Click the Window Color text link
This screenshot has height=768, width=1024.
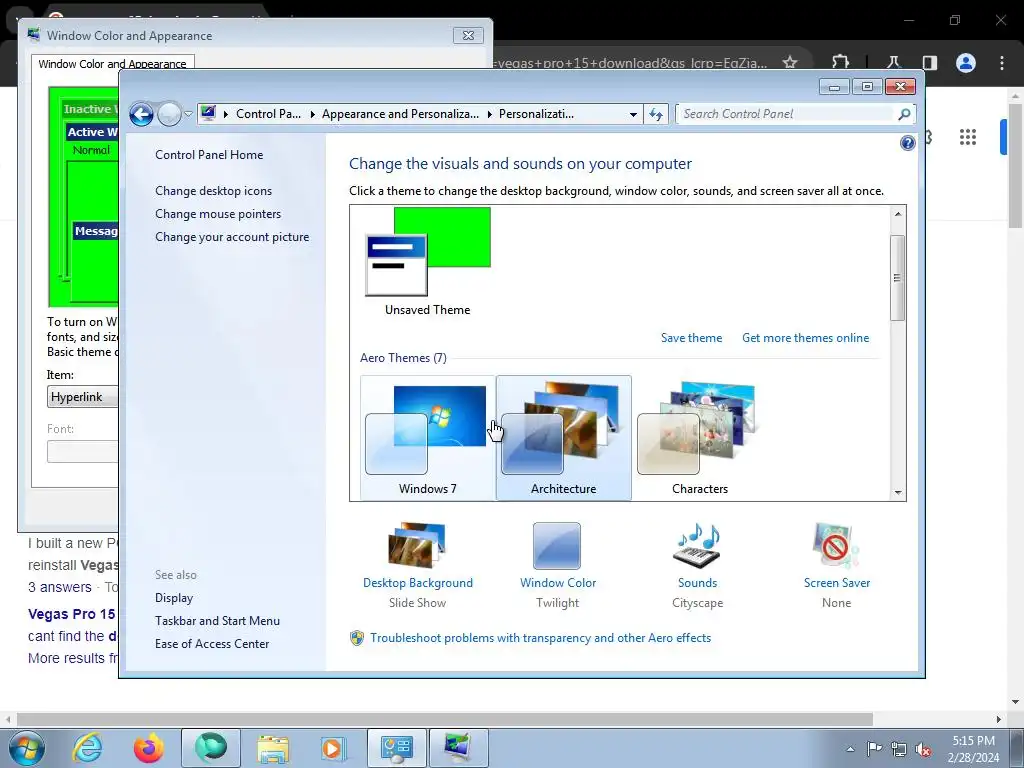(x=558, y=583)
